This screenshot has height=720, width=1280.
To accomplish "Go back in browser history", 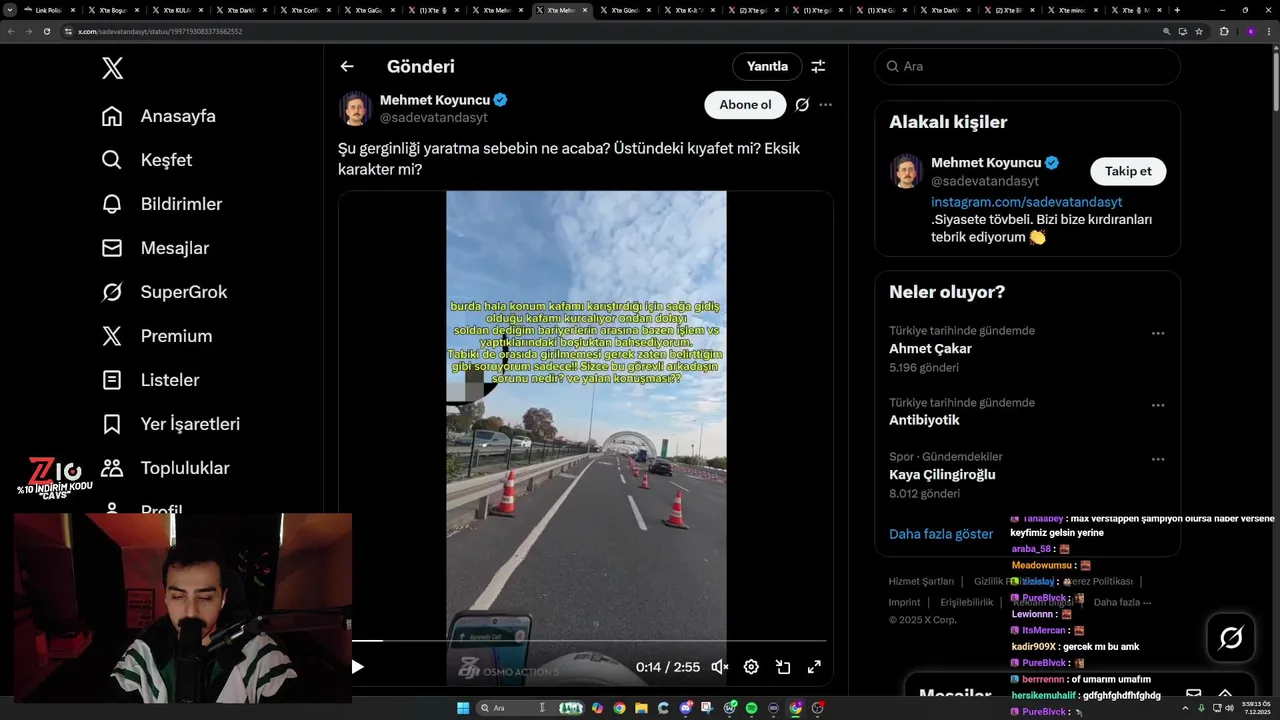I will pyautogui.click(x=11, y=31).
